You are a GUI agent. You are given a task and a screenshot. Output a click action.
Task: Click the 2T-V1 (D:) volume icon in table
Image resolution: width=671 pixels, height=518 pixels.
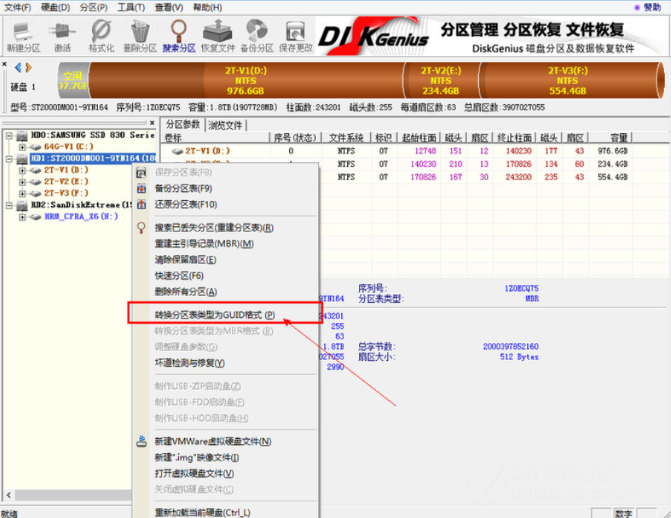pos(177,151)
